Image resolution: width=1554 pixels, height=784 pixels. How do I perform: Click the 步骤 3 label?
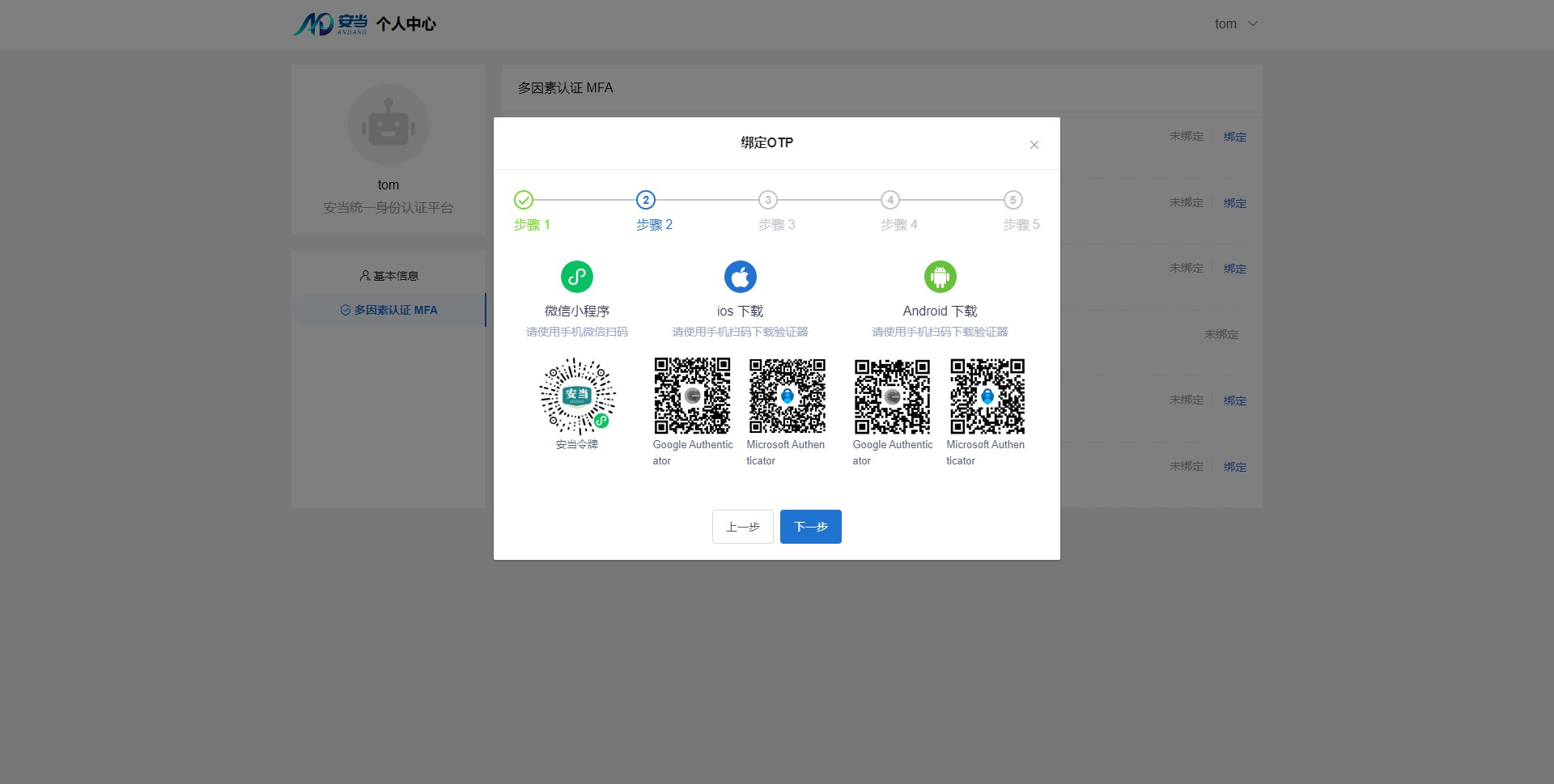coord(777,225)
